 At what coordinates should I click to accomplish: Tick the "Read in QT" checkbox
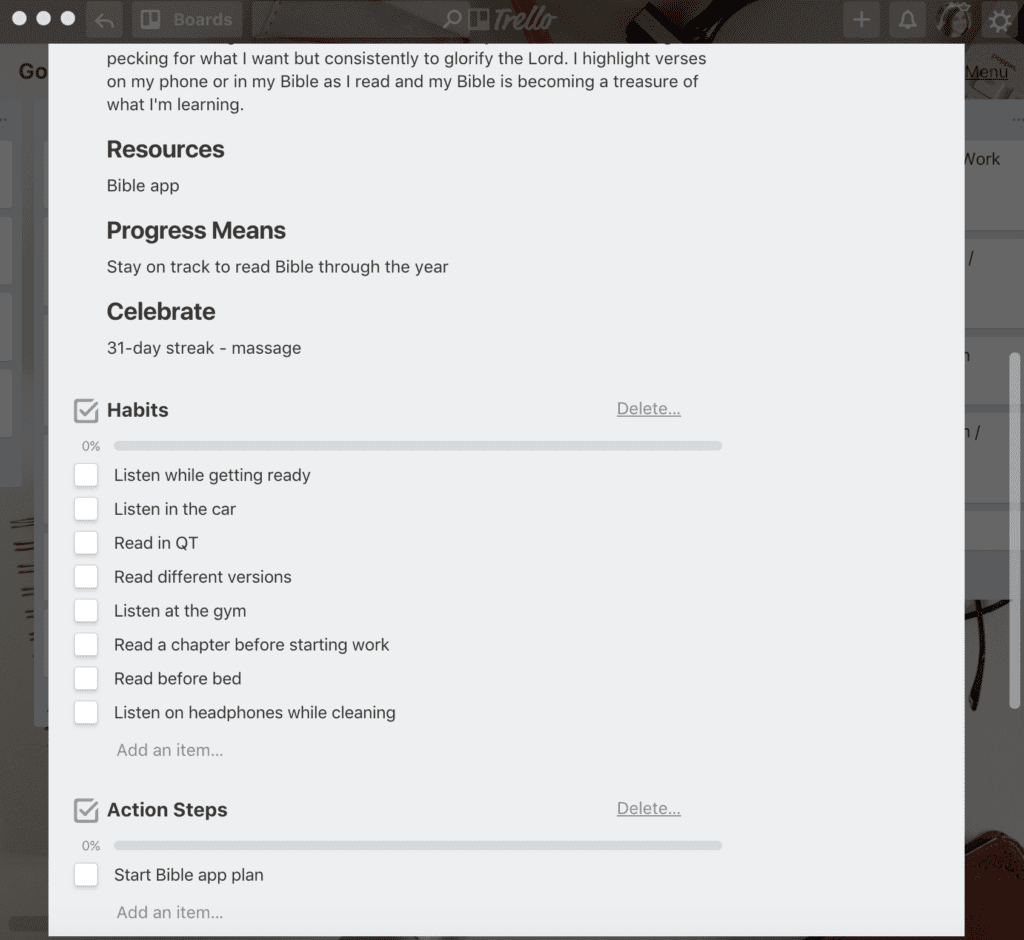[86, 543]
